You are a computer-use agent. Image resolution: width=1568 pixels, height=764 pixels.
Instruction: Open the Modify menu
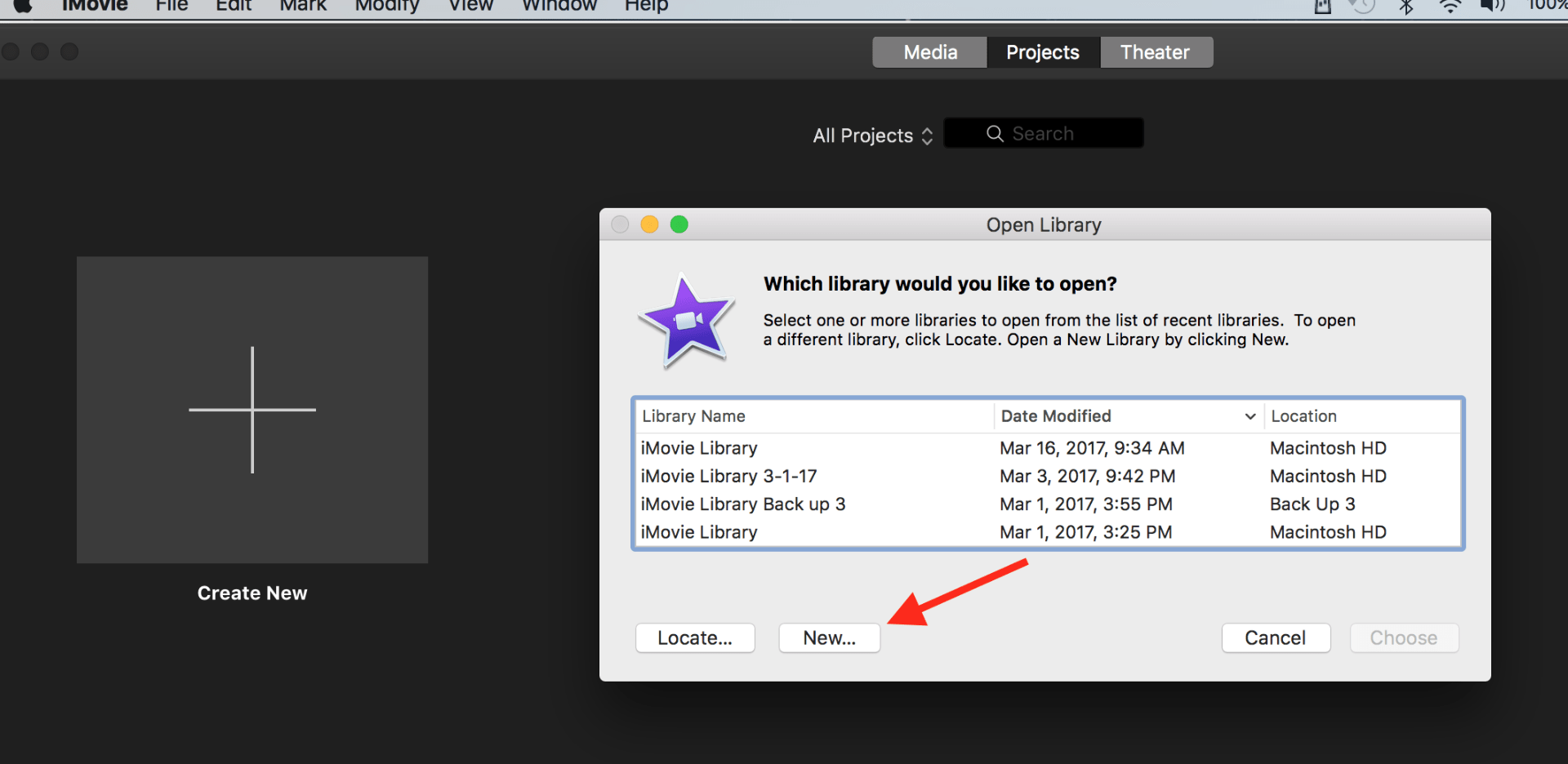click(386, 6)
